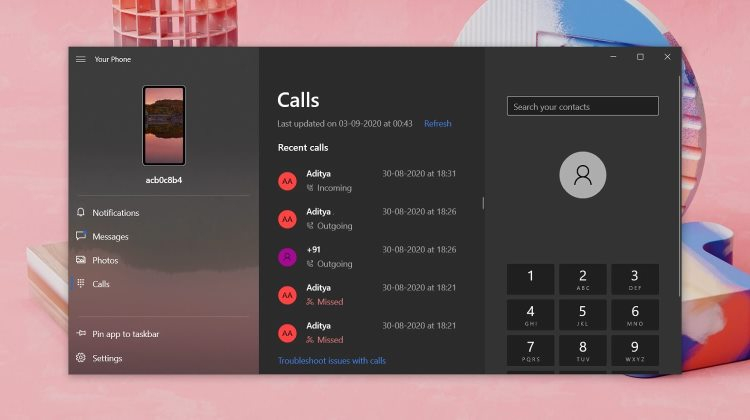The image size is (750, 420).
Task: Tap the 8 TUV dial key
Action: click(583, 350)
